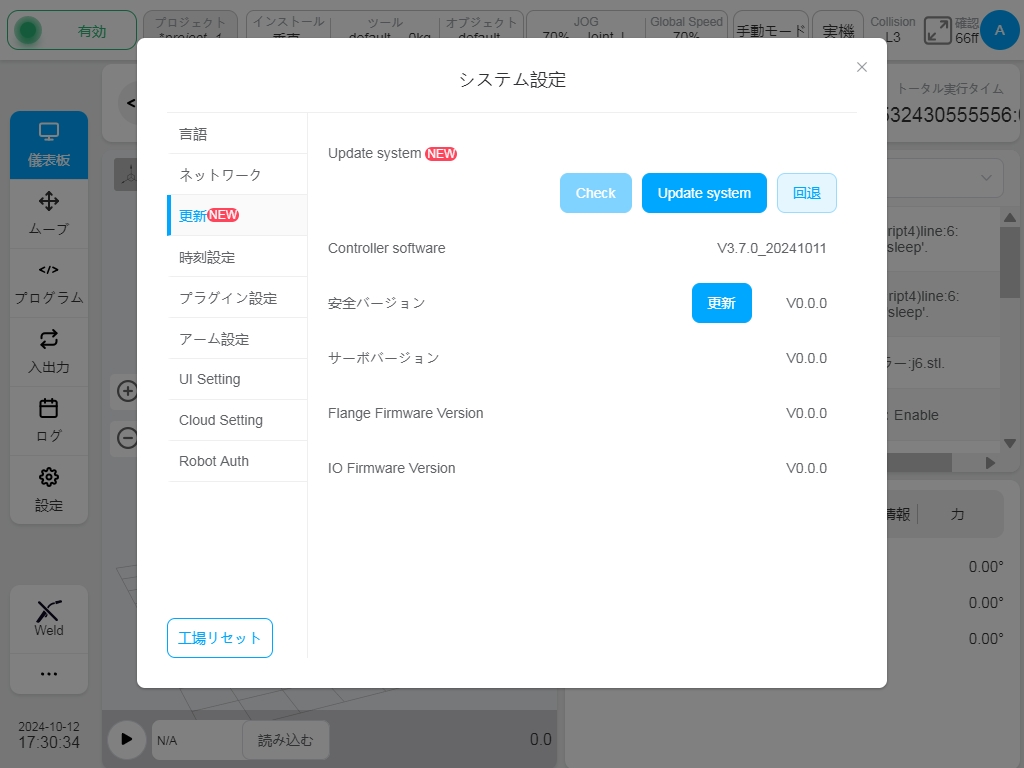Click the 工場リセット factory reset button
The width and height of the screenshot is (1024, 768).
(220, 638)
